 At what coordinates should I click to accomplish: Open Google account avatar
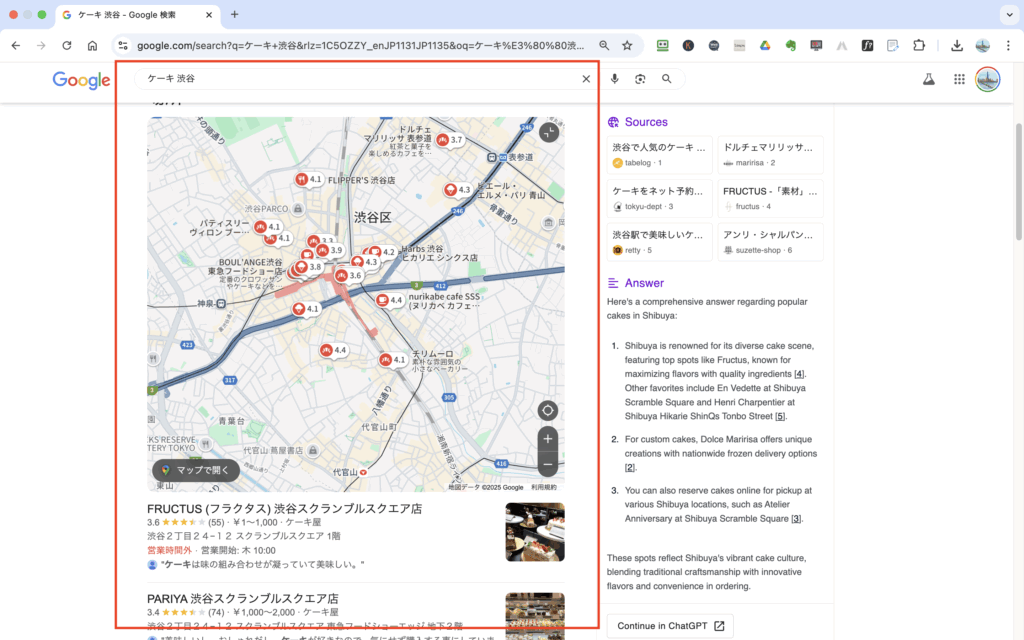pyautogui.click(x=987, y=79)
